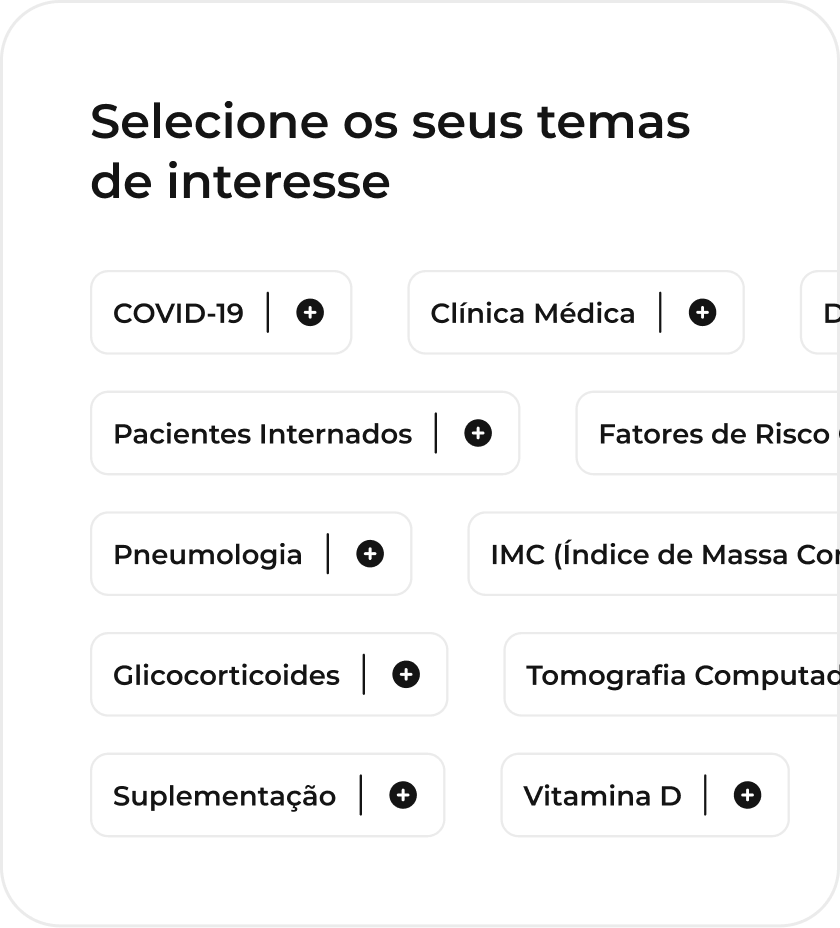Select the Clínica Médica chip label
The image size is (840, 928).
click(533, 314)
